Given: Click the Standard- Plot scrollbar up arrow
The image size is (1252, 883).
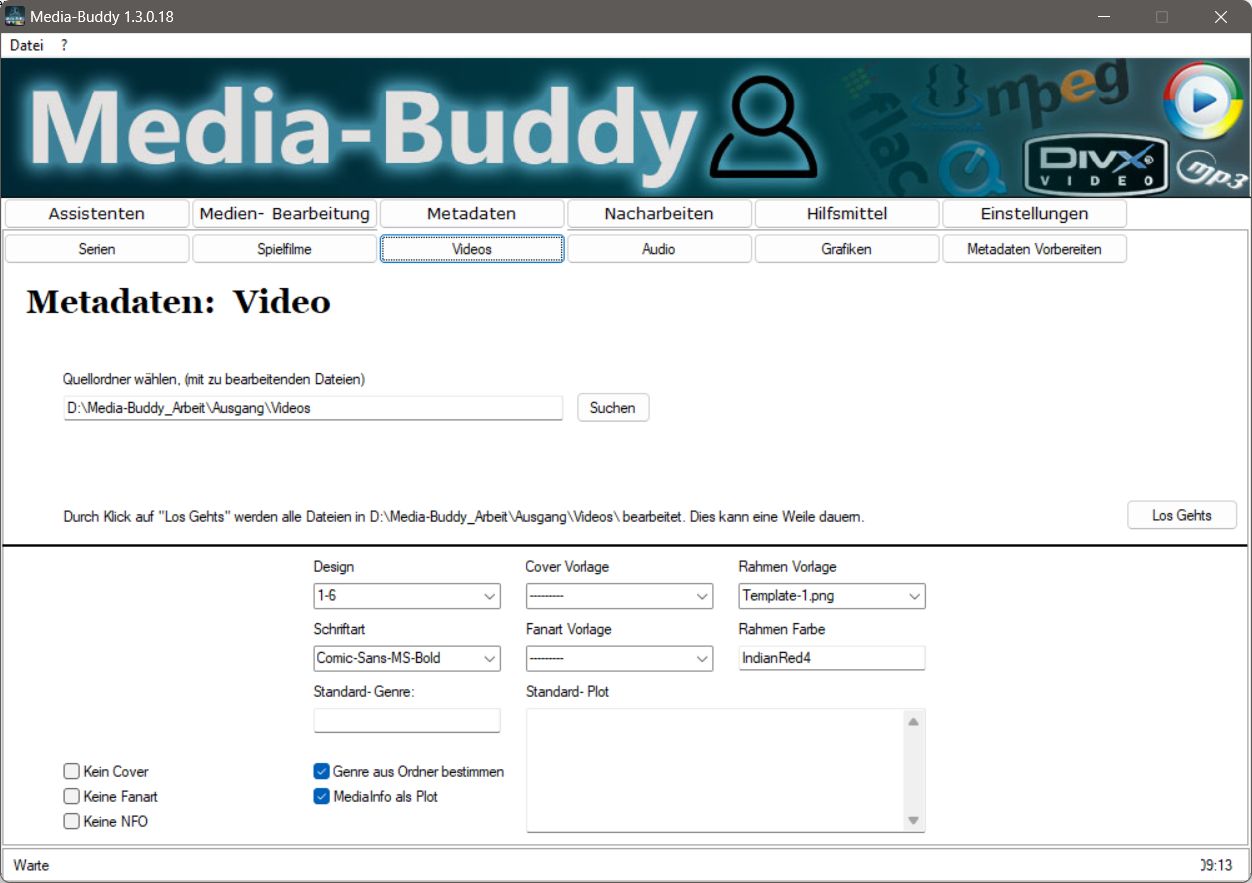Looking at the screenshot, I should click(x=913, y=721).
